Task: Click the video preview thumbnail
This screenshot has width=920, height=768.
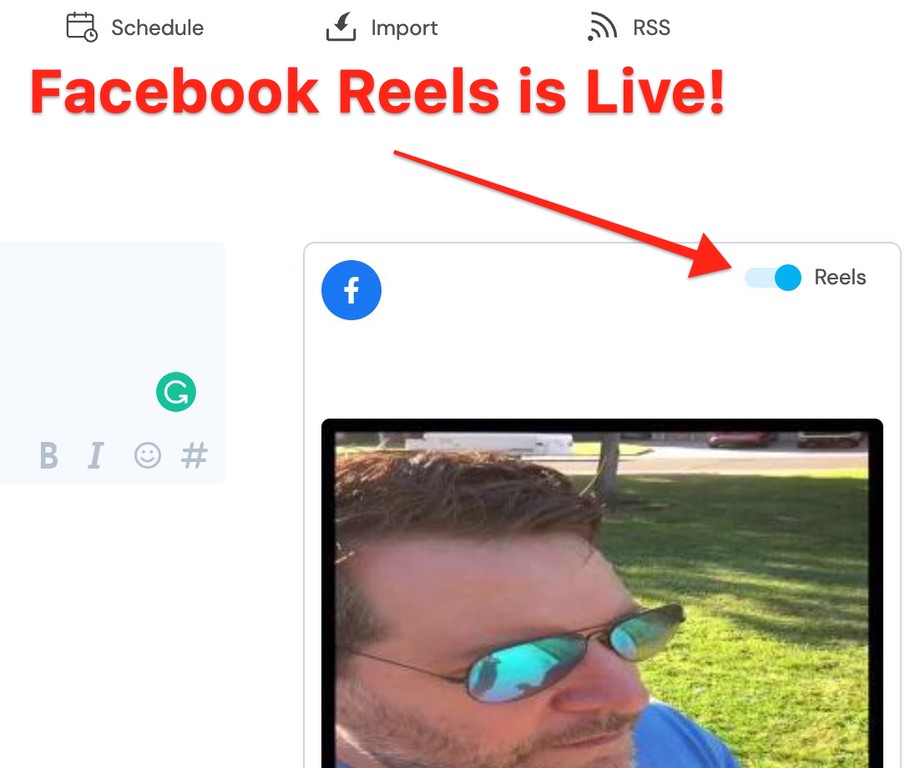Action: (602, 593)
